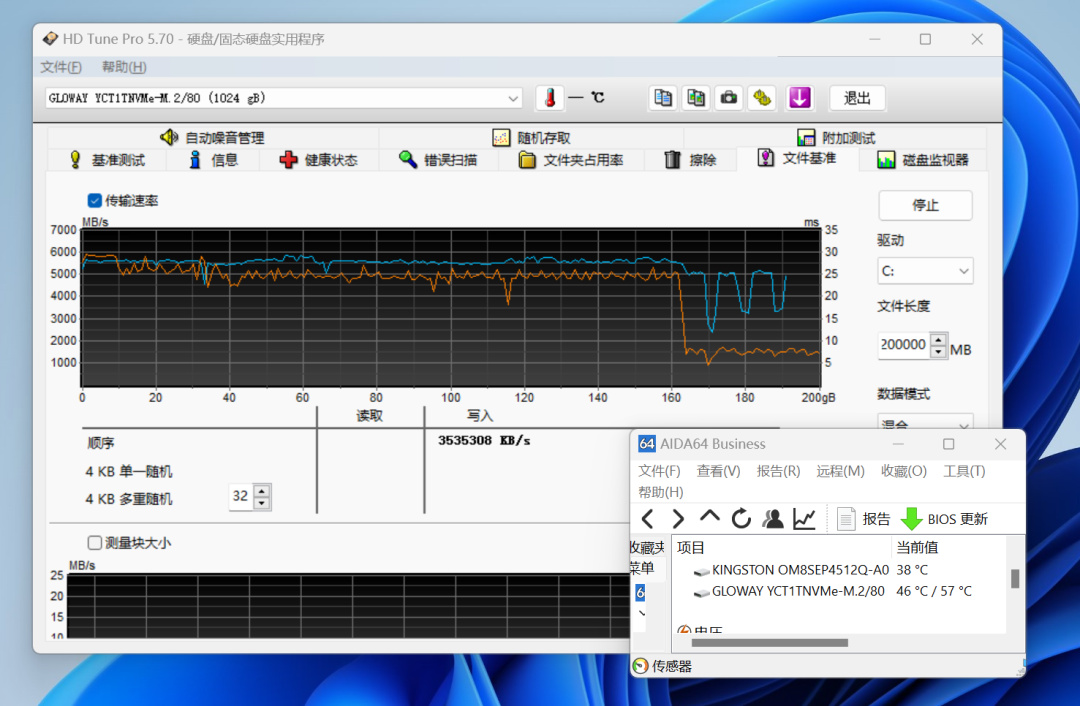The width and height of the screenshot is (1080, 706).
Task: Open the 随机存取 tab
Action: tap(531, 137)
